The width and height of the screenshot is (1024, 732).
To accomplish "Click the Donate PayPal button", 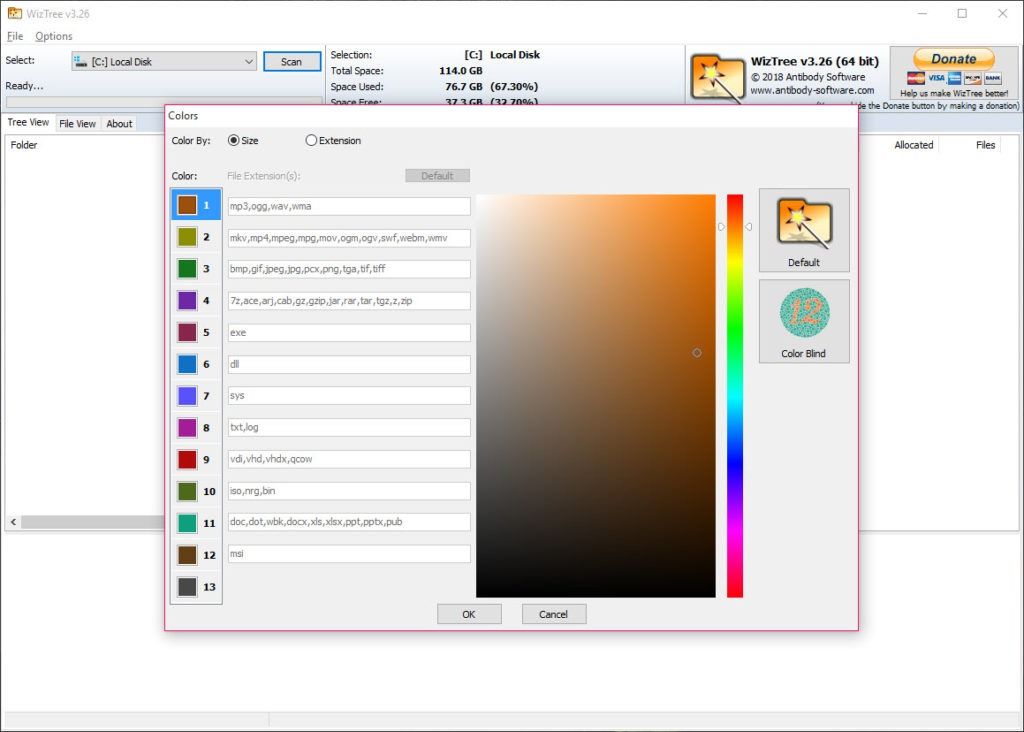I will (x=953, y=59).
